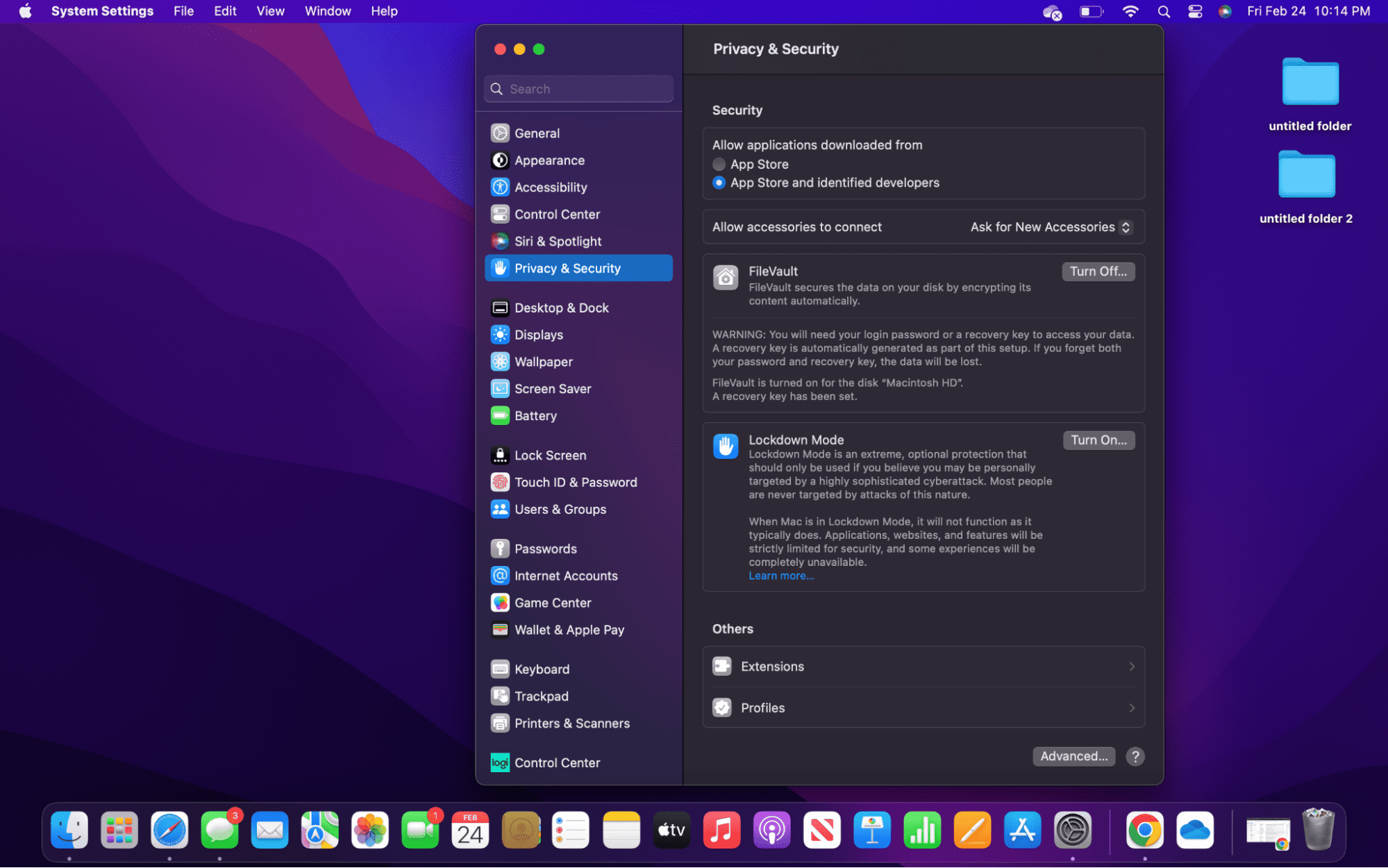Open Internet Accounts settings
The height and width of the screenshot is (868, 1388).
click(578, 576)
